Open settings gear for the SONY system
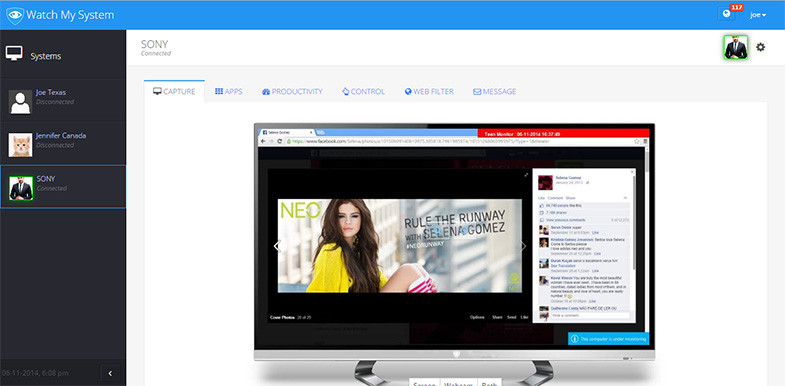 (x=760, y=47)
